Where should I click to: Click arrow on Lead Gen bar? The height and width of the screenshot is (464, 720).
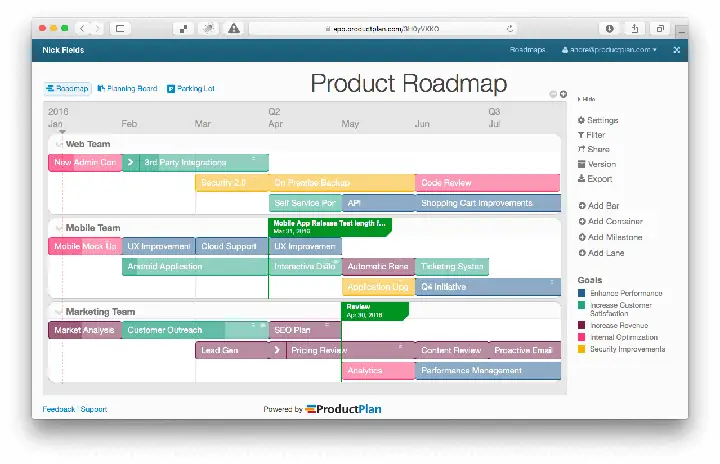point(277,351)
